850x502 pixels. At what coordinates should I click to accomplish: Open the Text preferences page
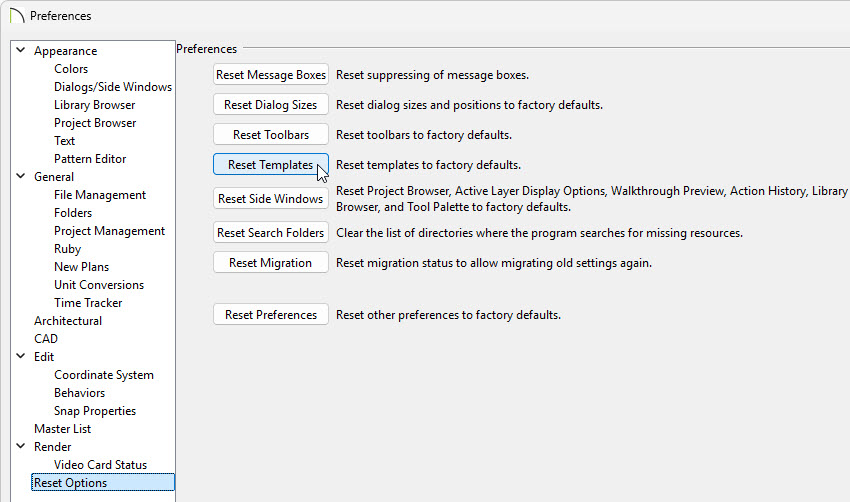point(65,141)
